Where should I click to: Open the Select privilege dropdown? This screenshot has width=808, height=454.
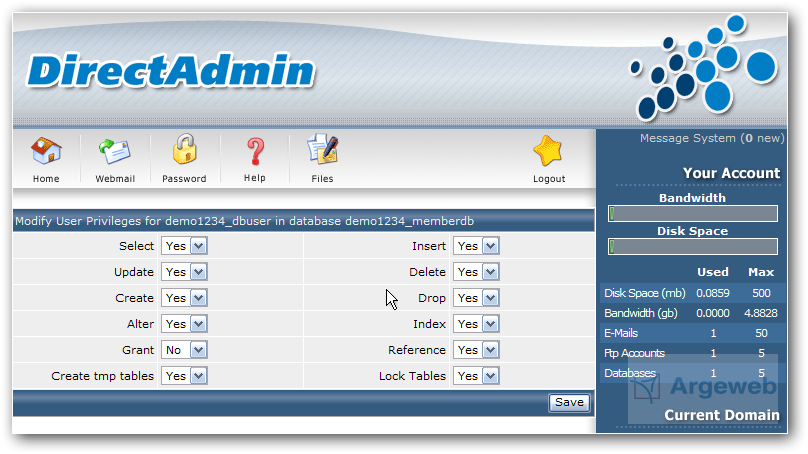pos(184,246)
